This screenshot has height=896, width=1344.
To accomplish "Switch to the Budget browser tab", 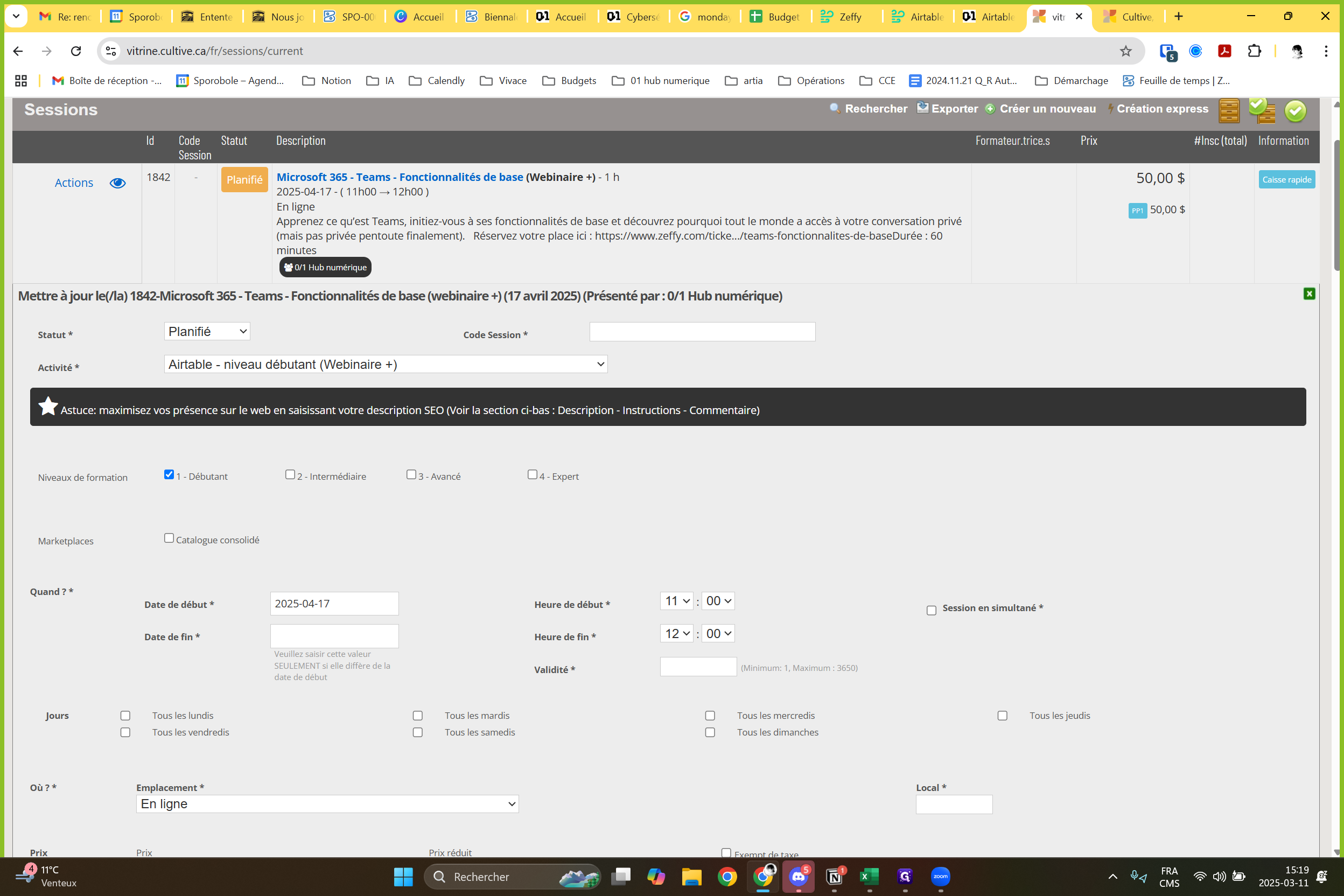I will (777, 17).
